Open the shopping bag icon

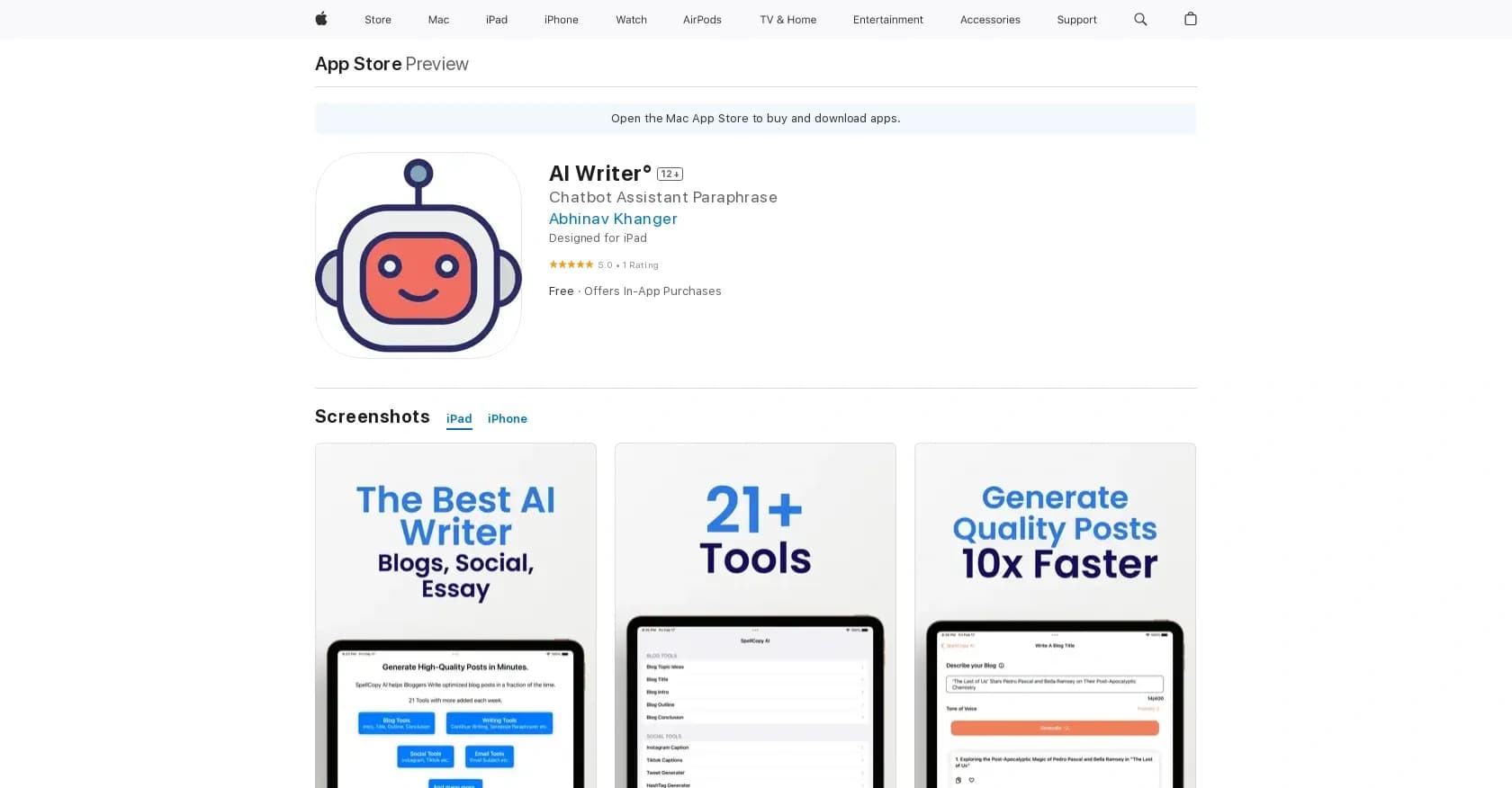[x=1191, y=19]
